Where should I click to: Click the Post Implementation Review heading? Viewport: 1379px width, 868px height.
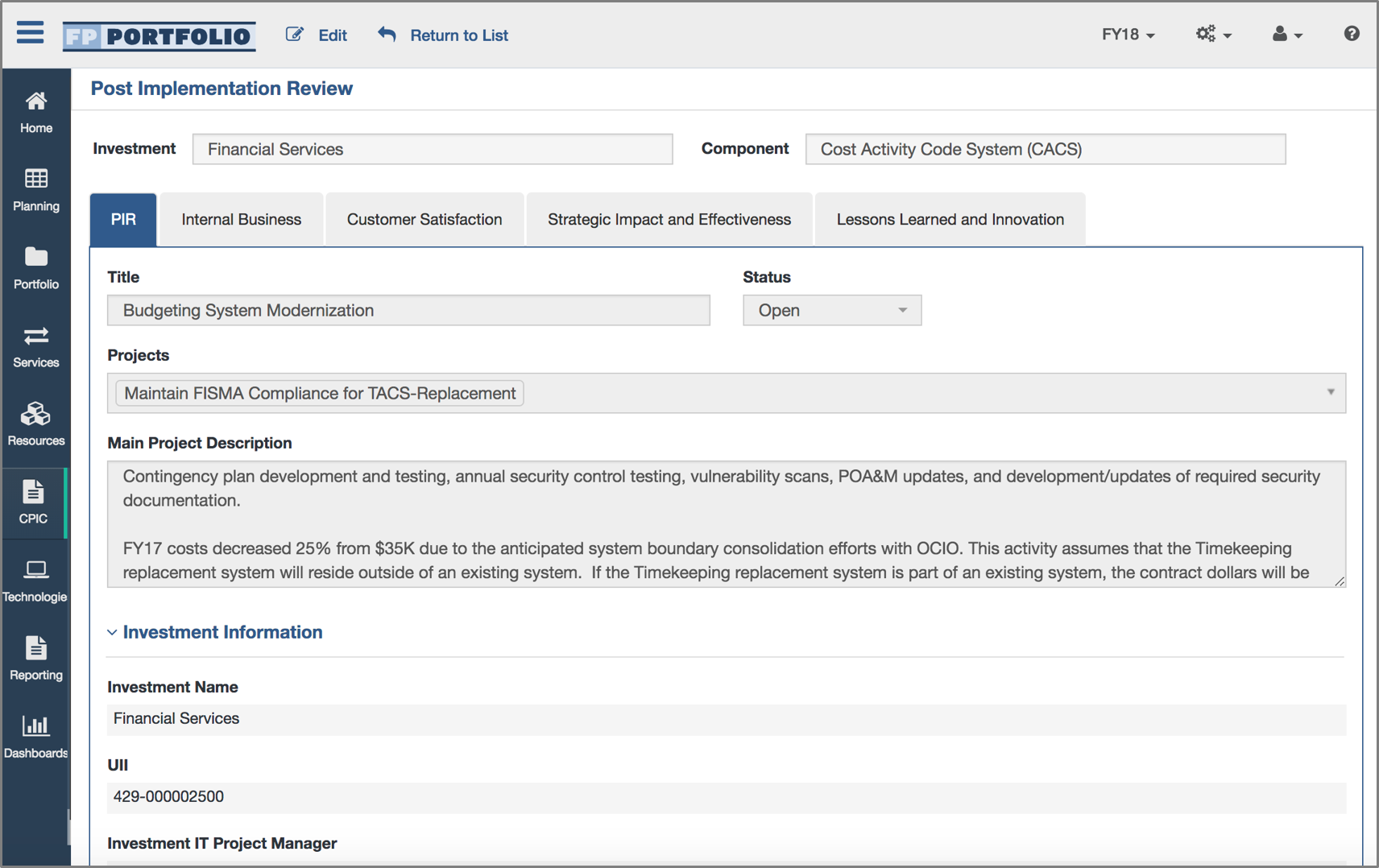[x=222, y=89]
